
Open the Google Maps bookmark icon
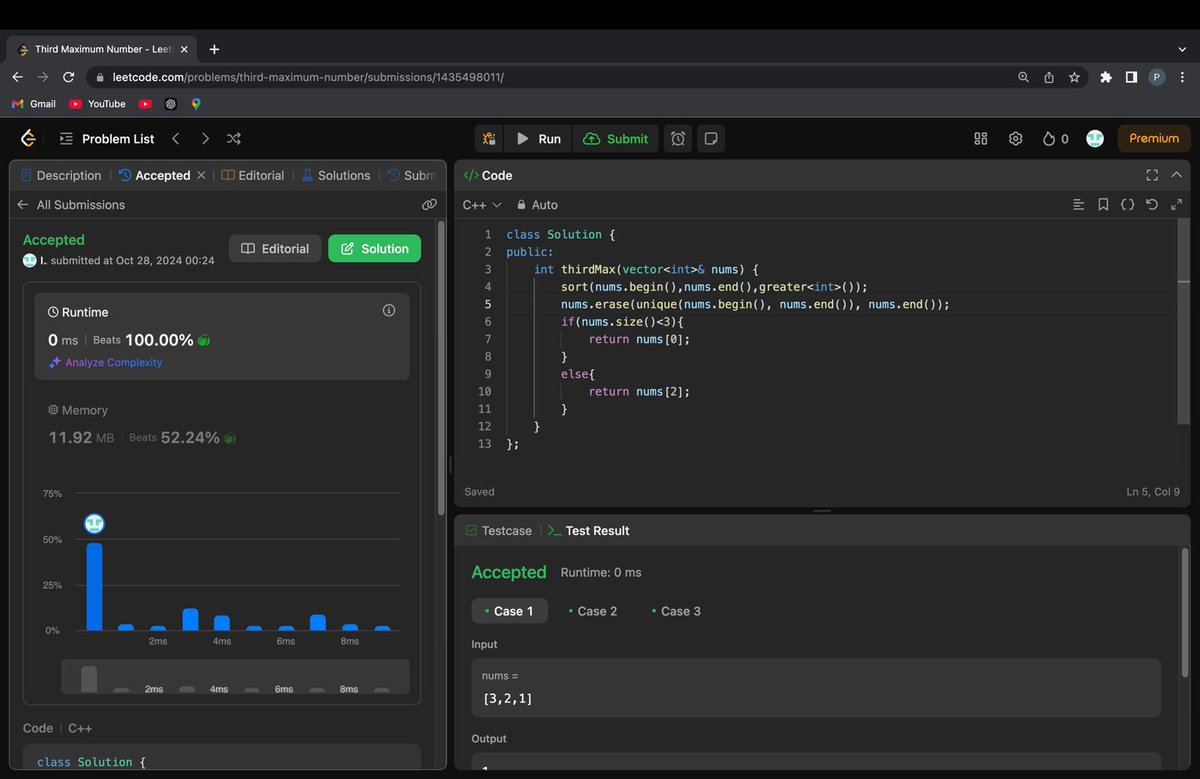196,104
